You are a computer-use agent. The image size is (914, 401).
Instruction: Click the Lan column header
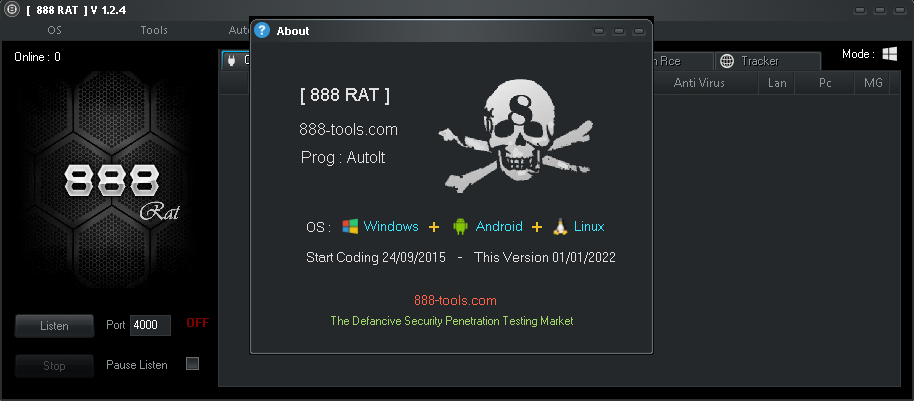click(x=777, y=83)
